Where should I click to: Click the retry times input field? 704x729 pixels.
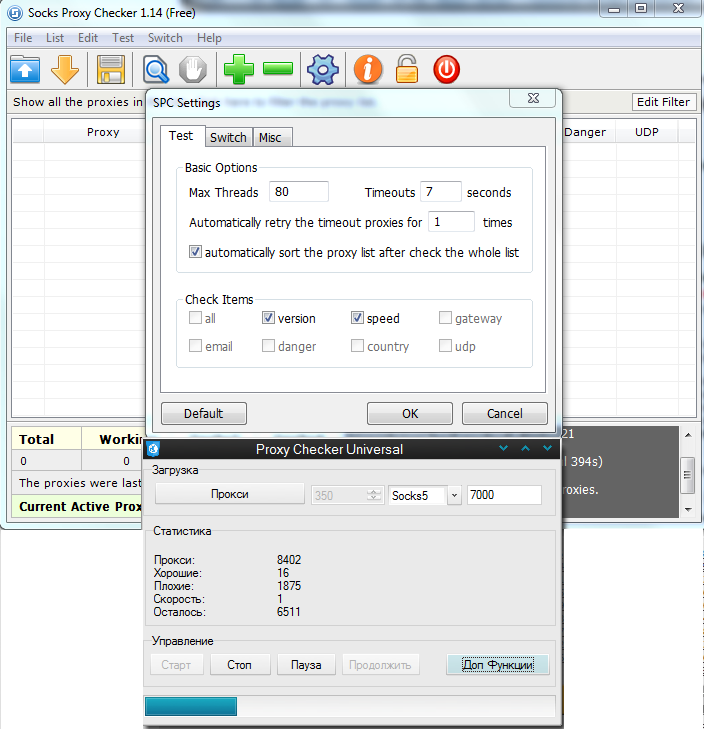tap(451, 221)
